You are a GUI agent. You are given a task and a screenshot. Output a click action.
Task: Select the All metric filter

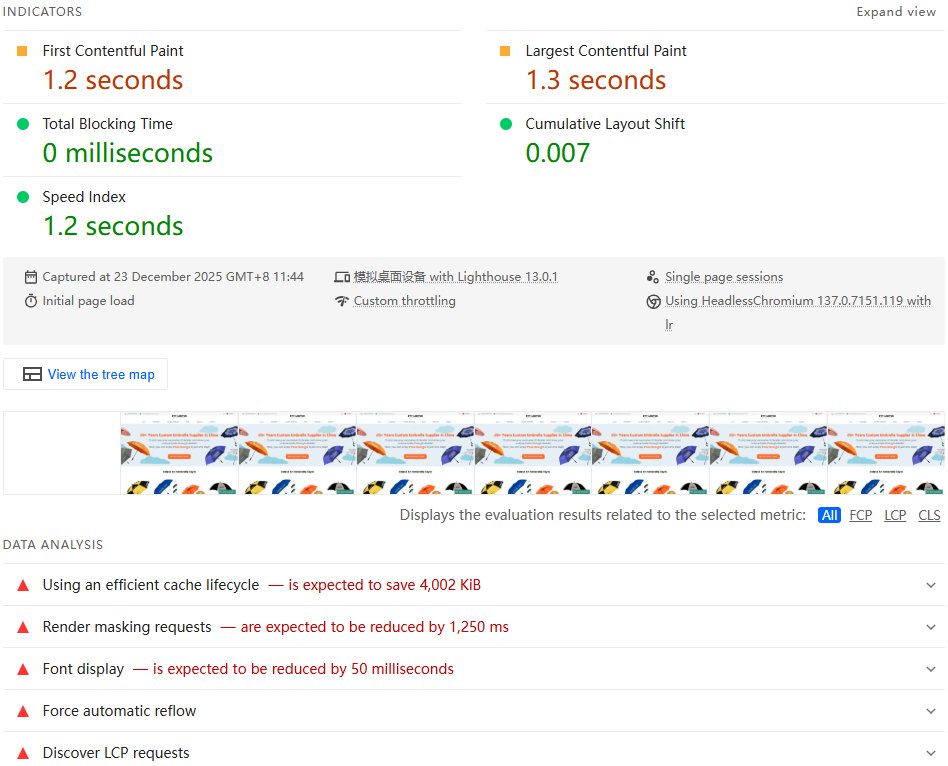[829, 515]
